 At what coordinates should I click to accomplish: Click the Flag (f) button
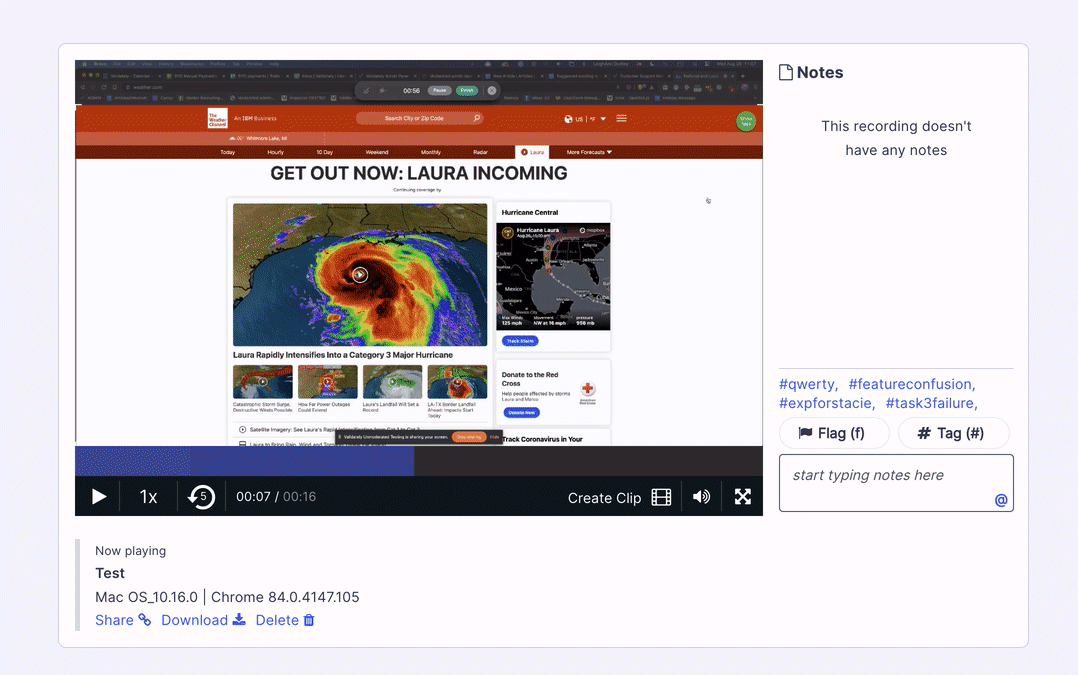(834, 433)
